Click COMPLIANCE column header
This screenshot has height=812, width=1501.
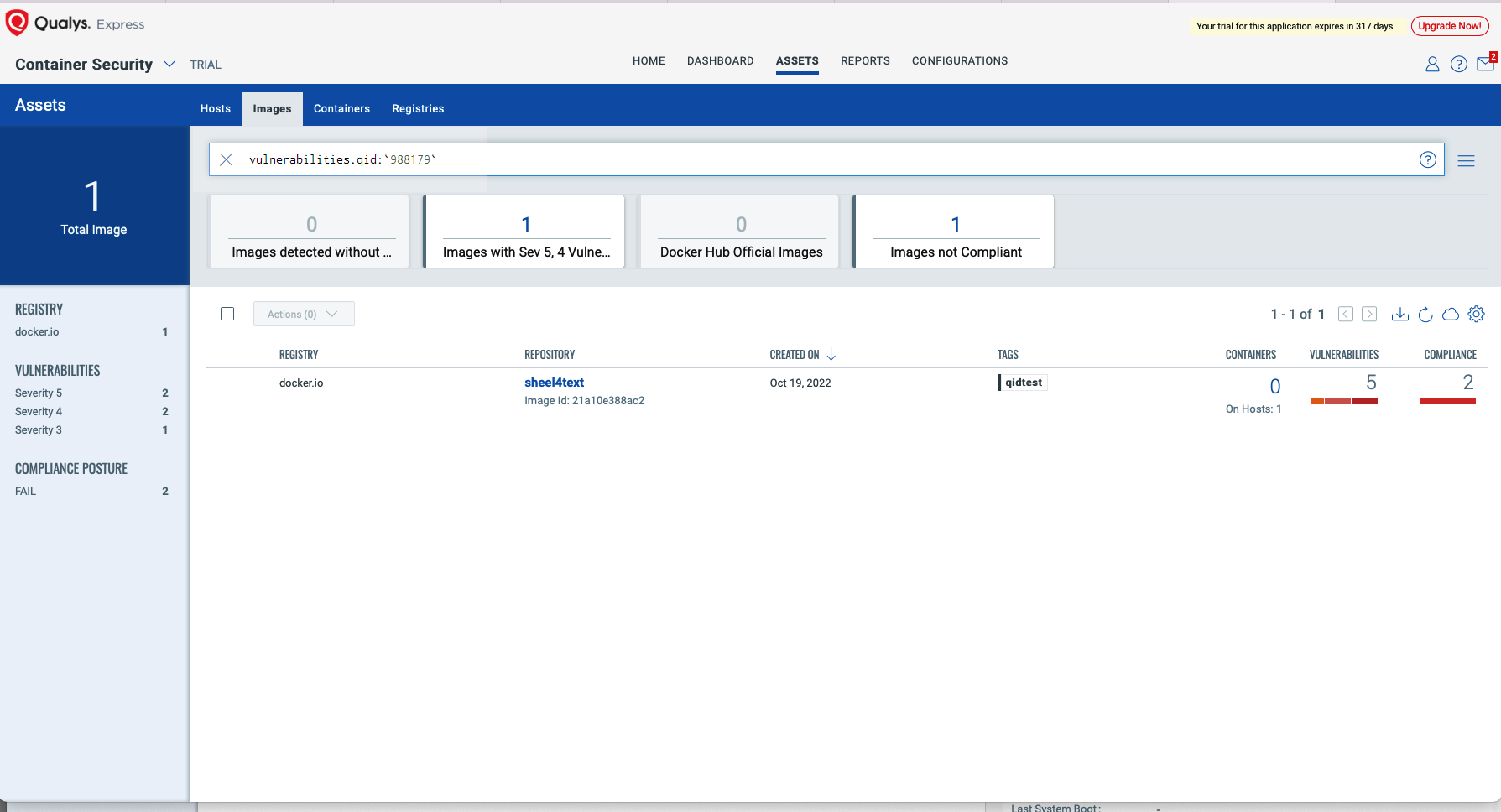[x=1450, y=355]
